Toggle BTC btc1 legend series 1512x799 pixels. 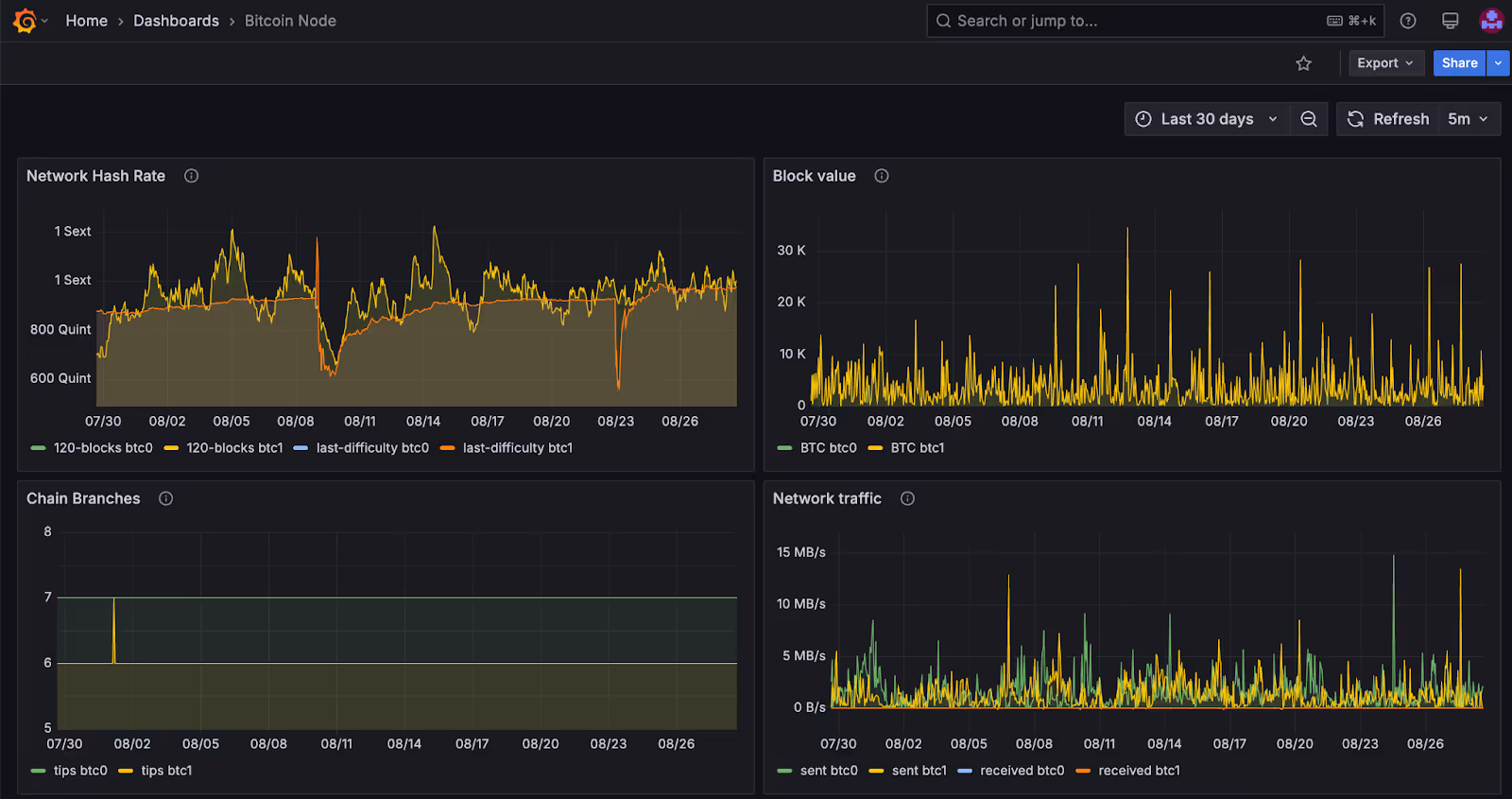coord(918,448)
